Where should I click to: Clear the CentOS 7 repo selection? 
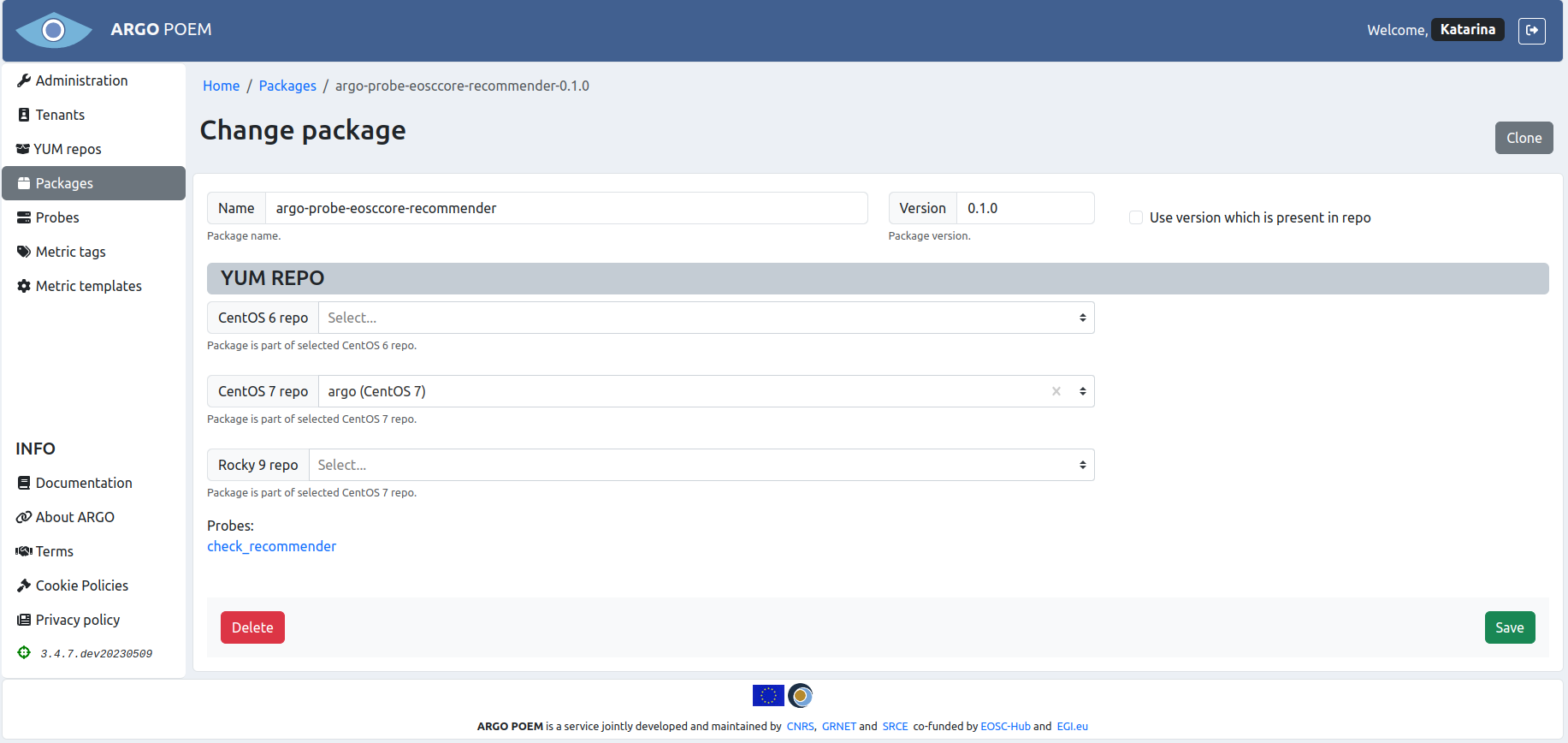[1056, 391]
